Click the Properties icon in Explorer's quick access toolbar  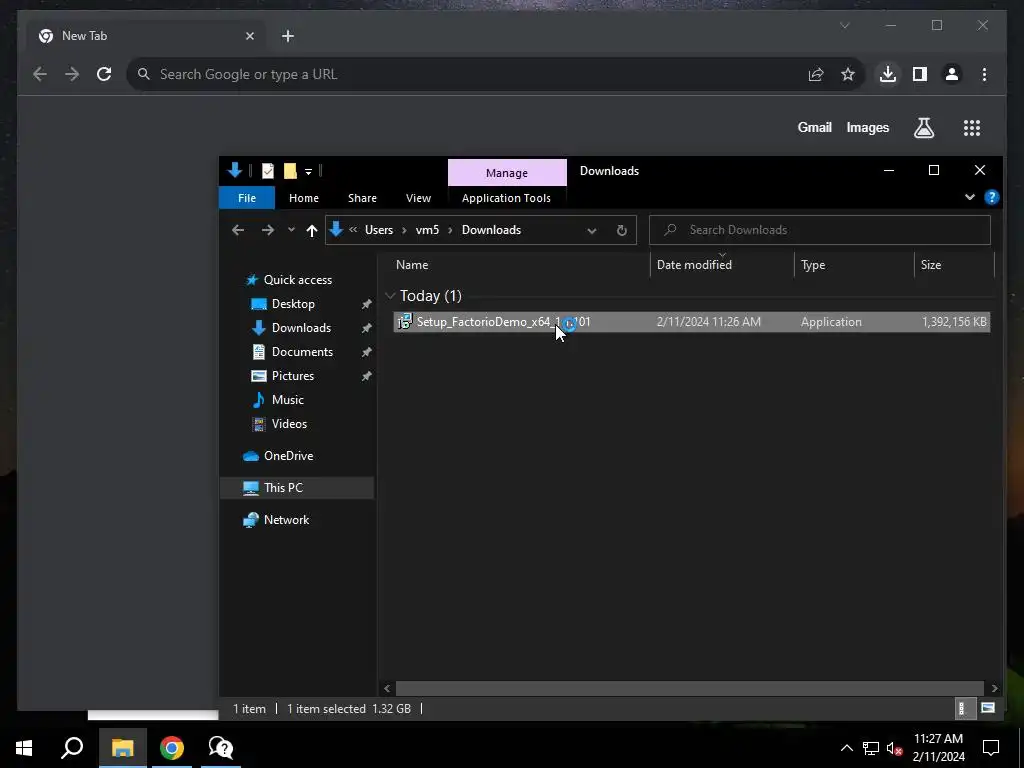tap(268, 171)
